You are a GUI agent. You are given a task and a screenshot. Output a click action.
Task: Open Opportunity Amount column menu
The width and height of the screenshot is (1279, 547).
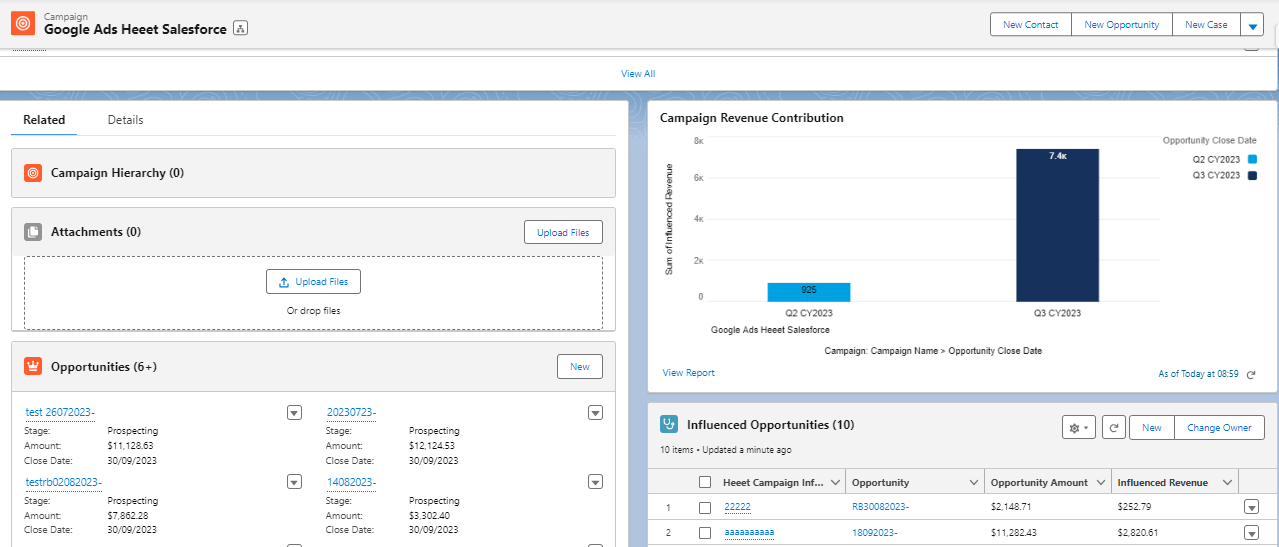click(x=1100, y=483)
